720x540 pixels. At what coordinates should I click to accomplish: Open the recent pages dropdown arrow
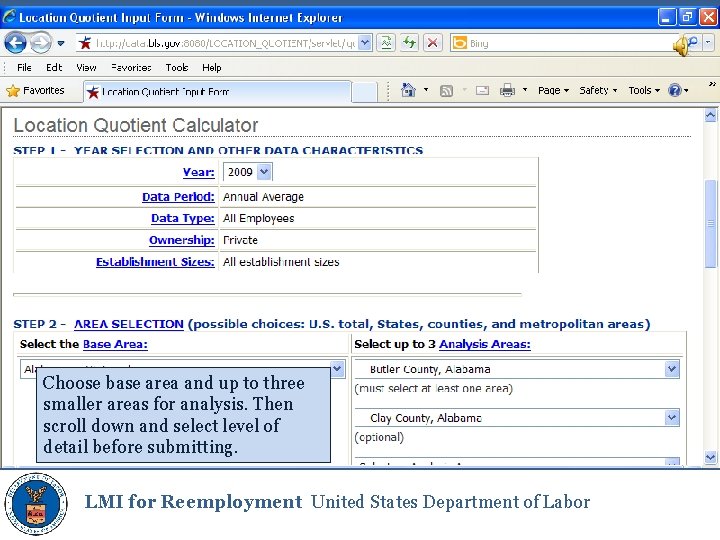61,44
